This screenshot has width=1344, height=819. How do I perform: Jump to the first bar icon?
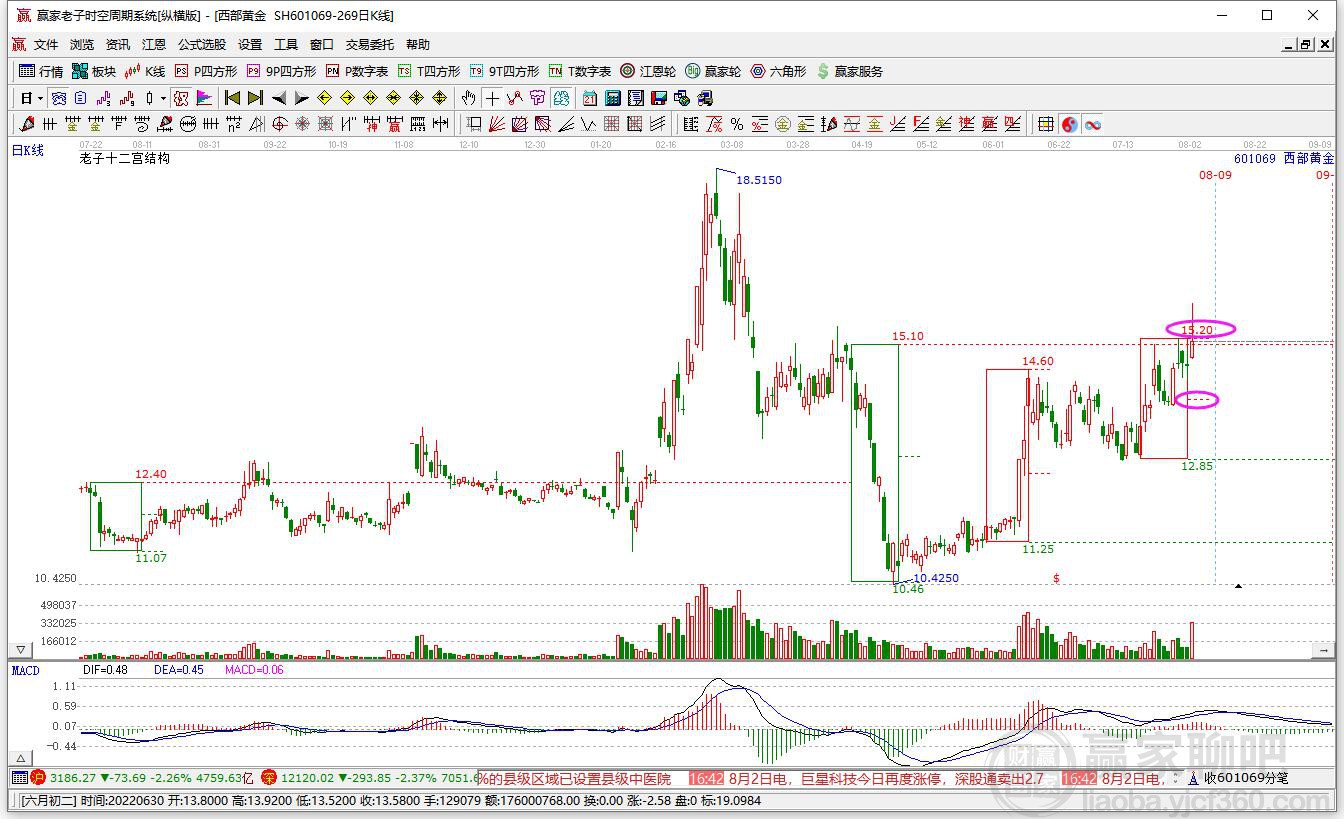(232, 98)
